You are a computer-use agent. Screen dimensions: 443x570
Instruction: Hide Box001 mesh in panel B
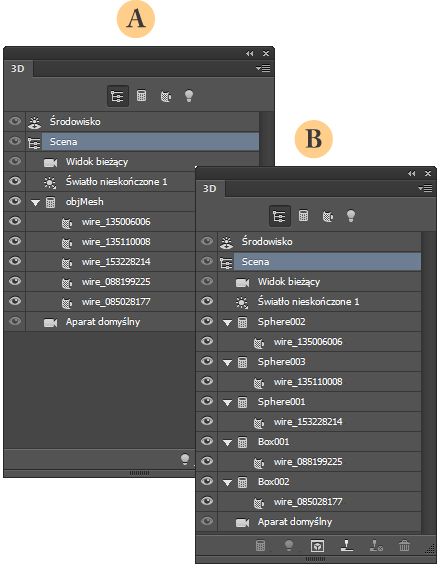(207, 441)
